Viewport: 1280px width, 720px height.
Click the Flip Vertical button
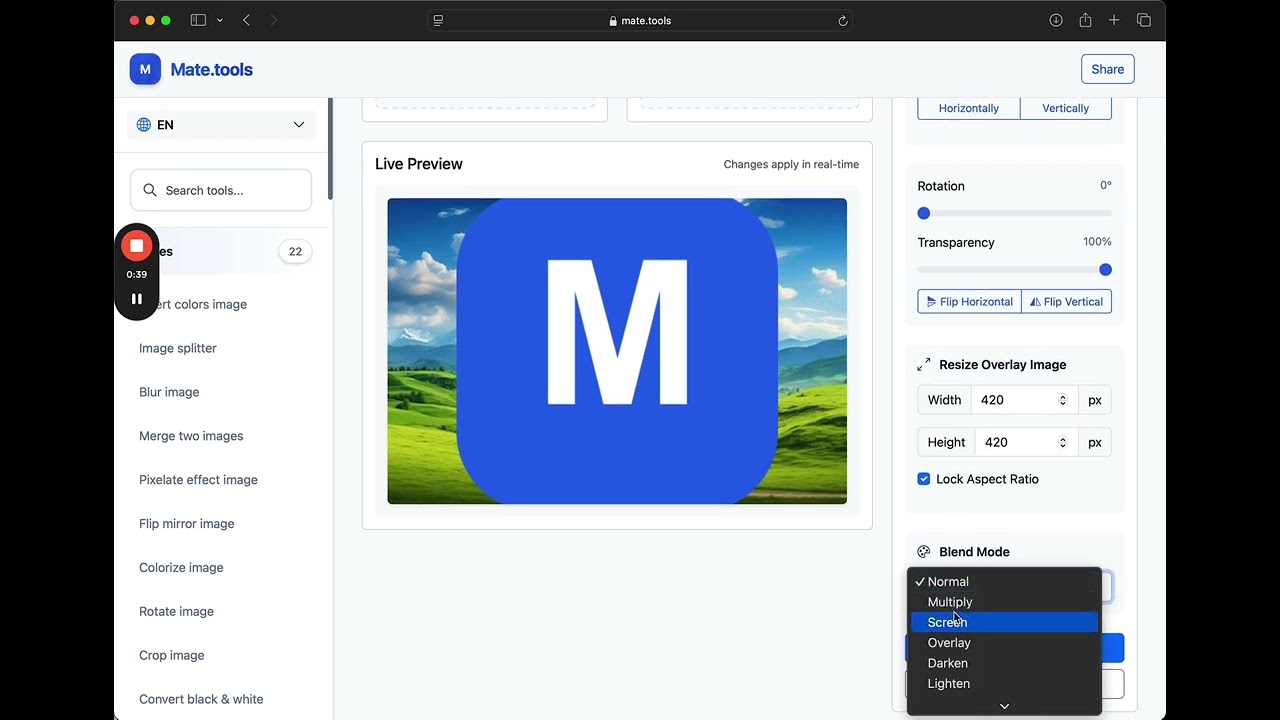click(1066, 301)
